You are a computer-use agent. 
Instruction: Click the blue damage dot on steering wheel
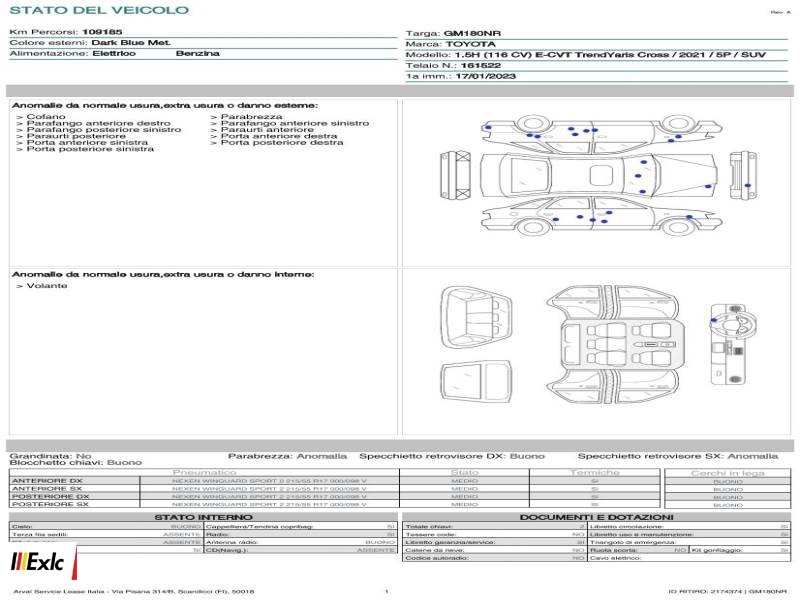click(714, 320)
